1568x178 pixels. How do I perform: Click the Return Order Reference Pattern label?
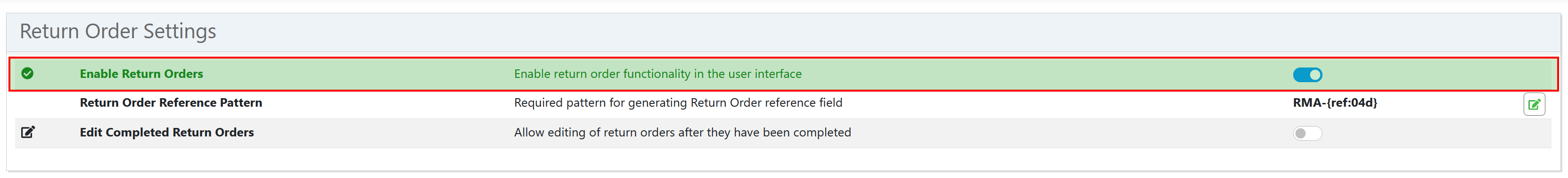coord(171,102)
